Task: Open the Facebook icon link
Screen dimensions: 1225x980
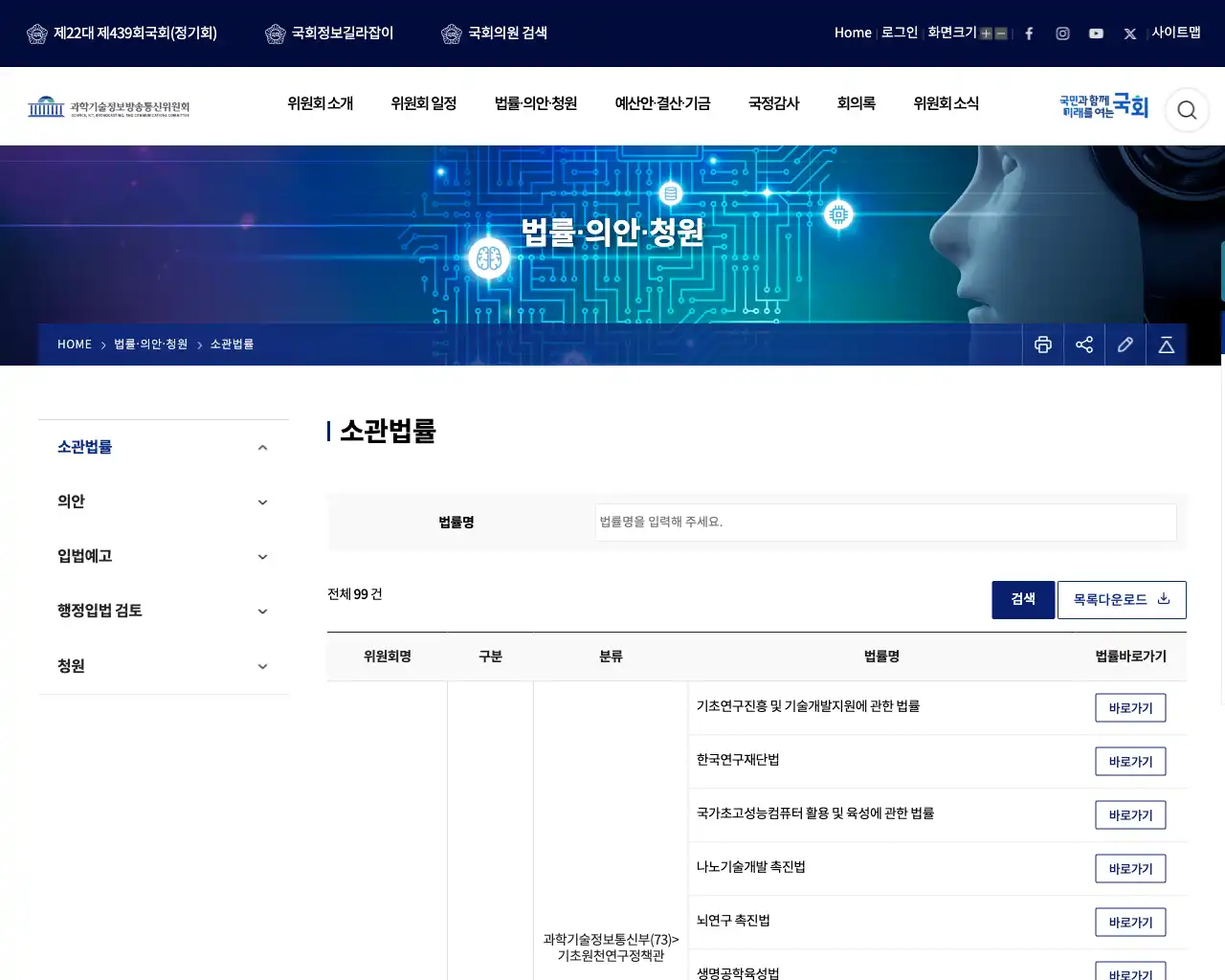Action: pyautogui.click(x=1029, y=33)
